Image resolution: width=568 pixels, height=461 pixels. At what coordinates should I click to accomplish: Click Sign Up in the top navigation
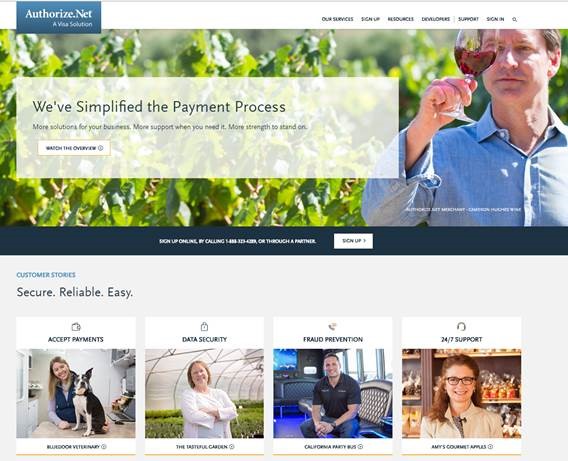coord(370,19)
